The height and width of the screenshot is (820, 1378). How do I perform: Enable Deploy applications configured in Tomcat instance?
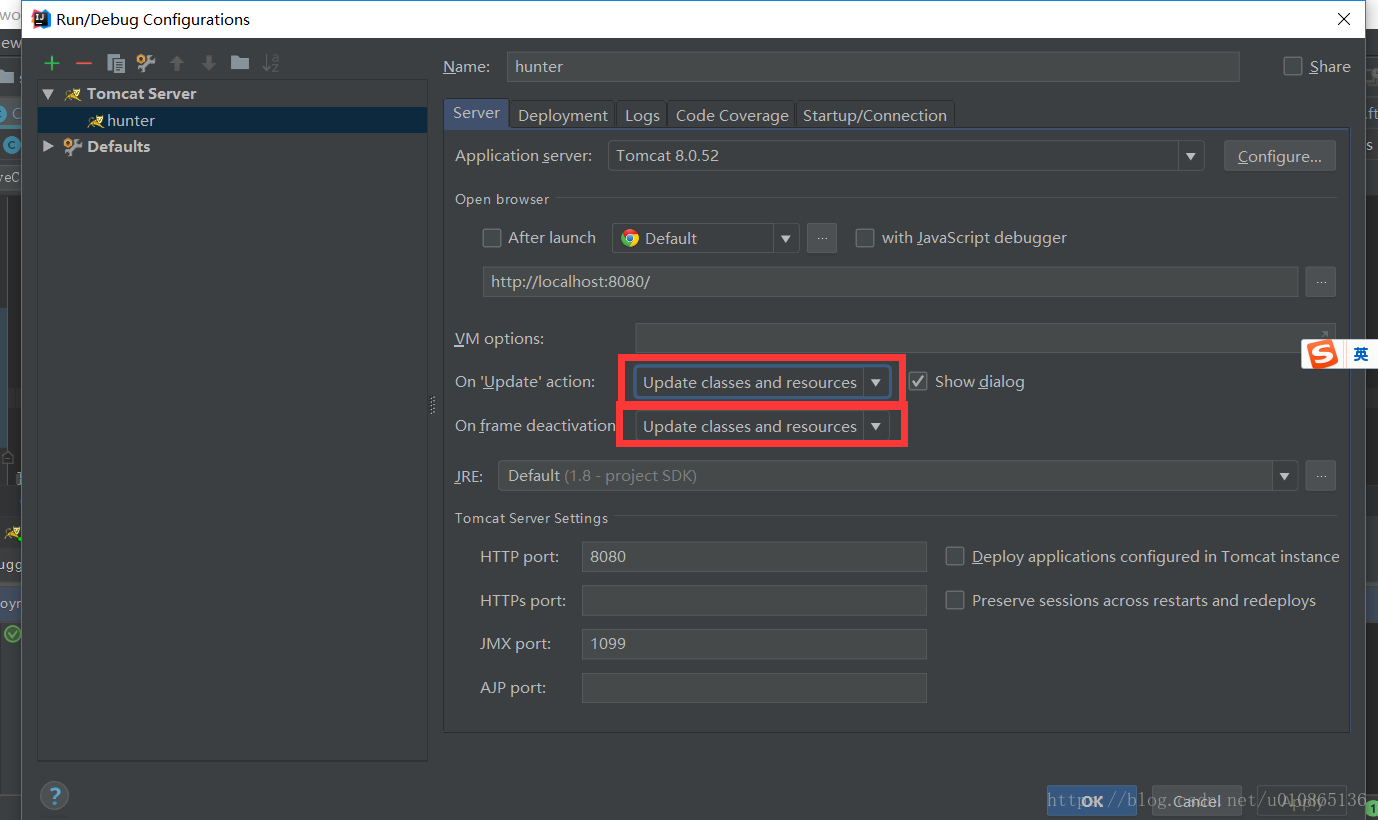pyautogui.click(x=955, y=556)
